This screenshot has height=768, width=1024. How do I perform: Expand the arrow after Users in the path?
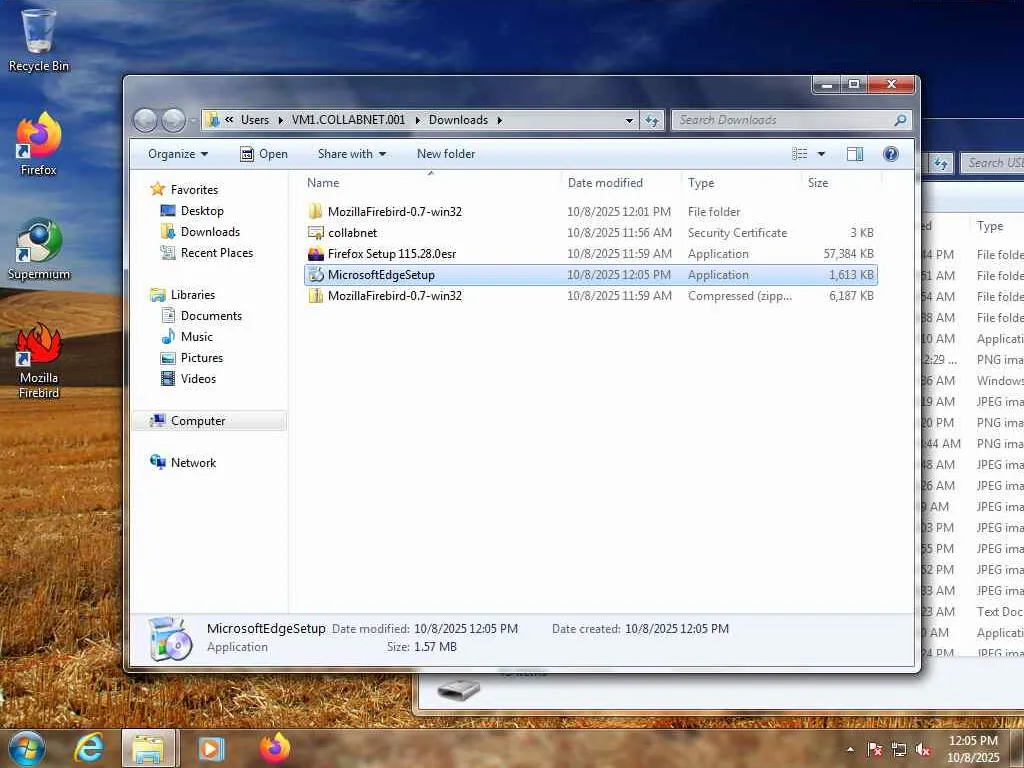tap(280, 120)
